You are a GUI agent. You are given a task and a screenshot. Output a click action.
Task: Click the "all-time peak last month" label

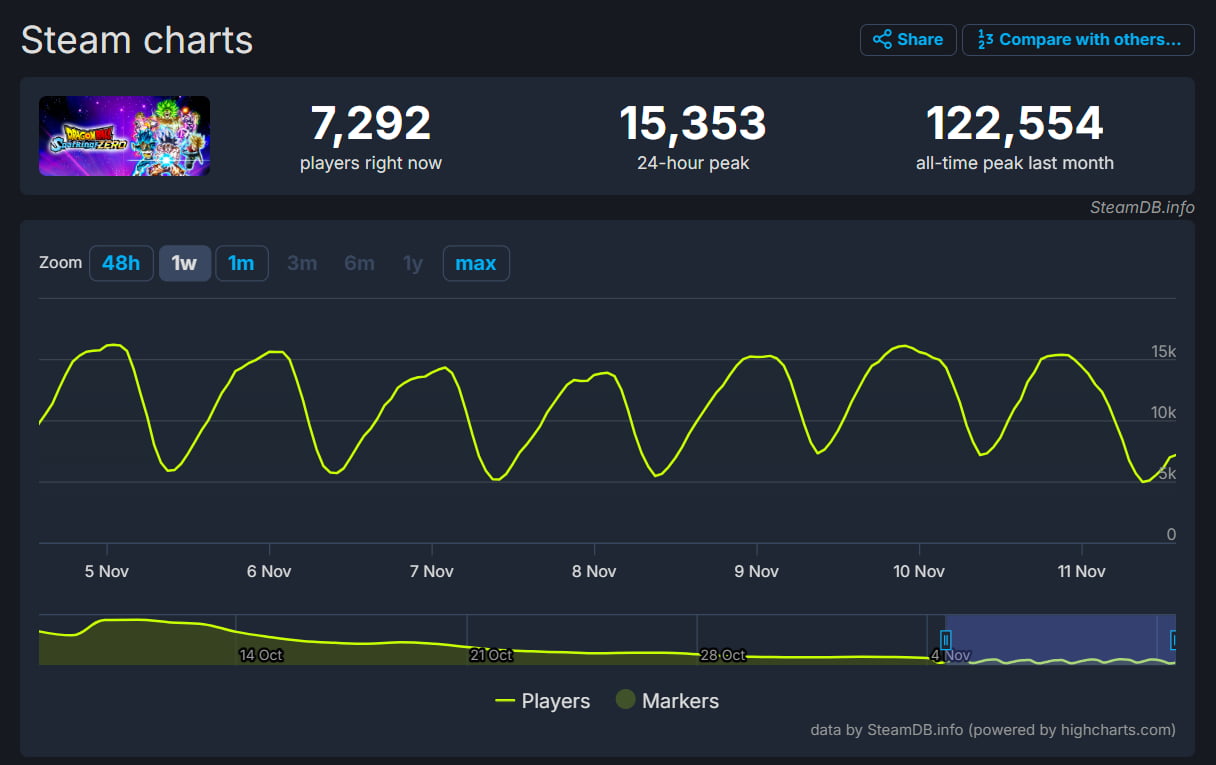click(x=1015, y=162)
